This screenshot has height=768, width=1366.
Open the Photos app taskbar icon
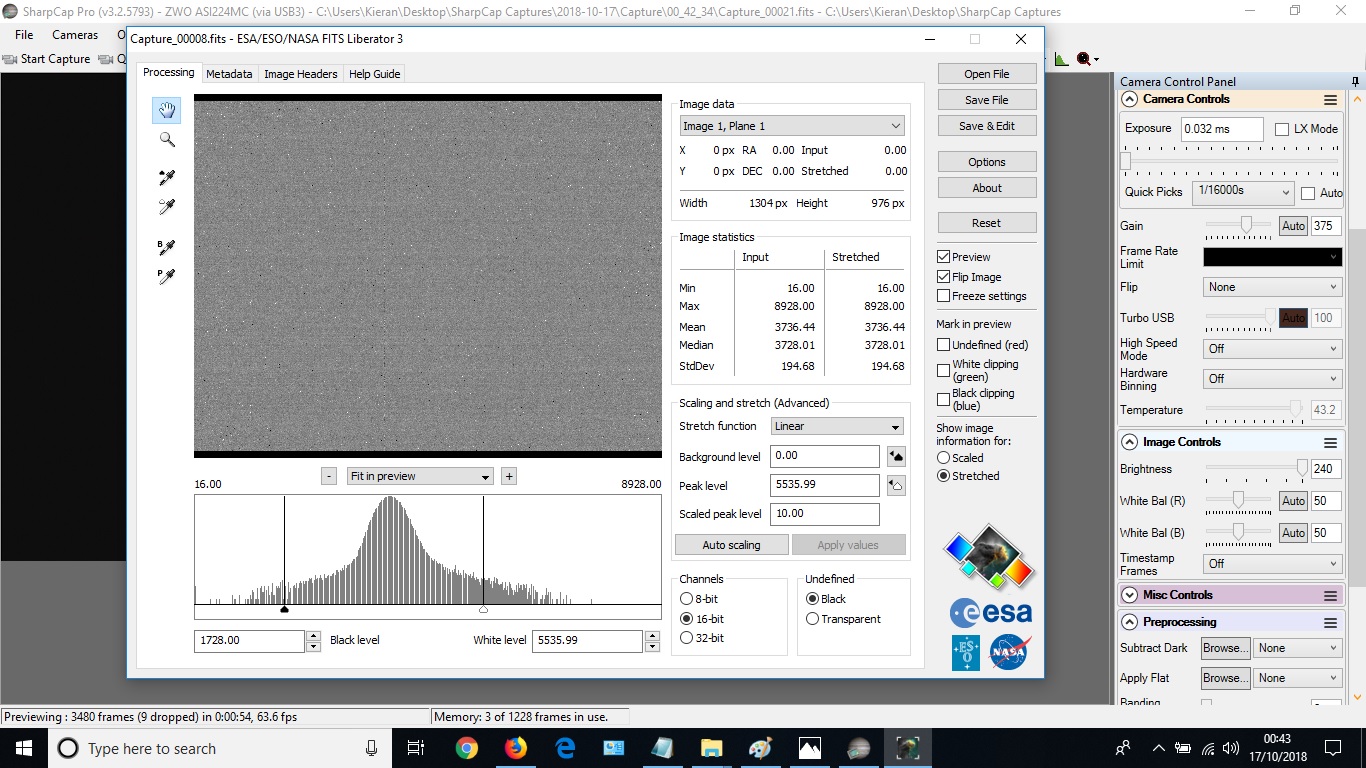tap(809, 748)
